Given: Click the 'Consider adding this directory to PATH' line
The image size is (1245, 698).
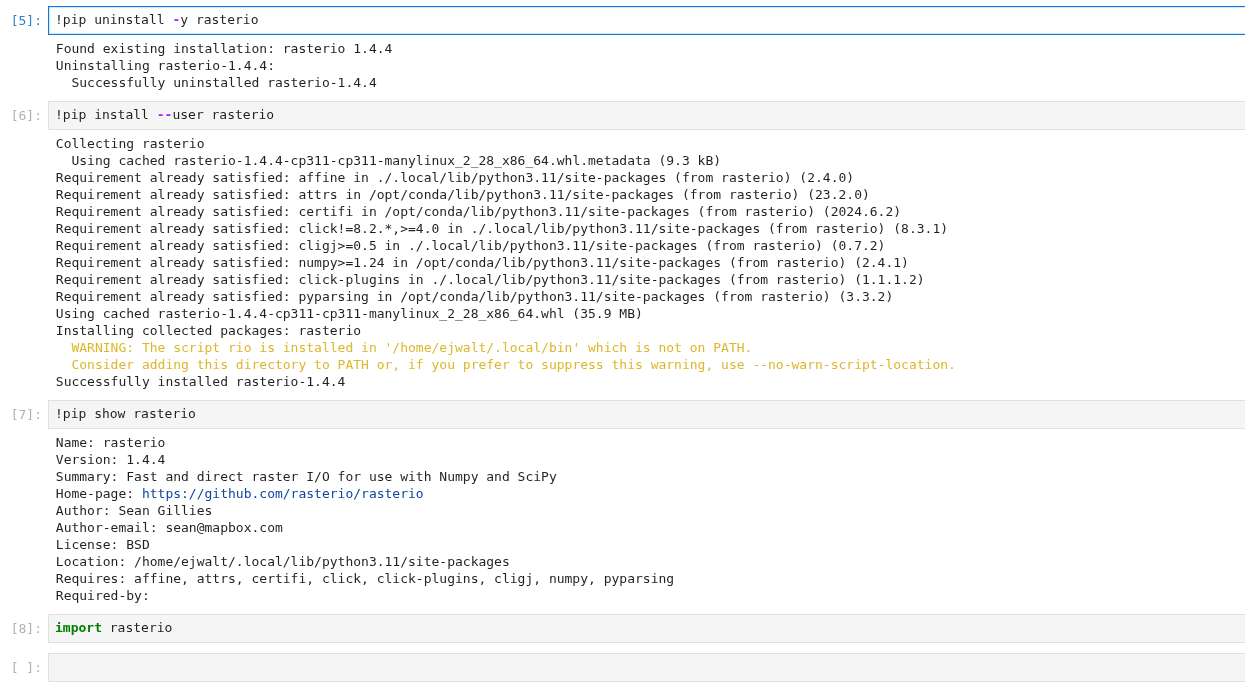Looking at the screenshot, I should click(513, 365).
